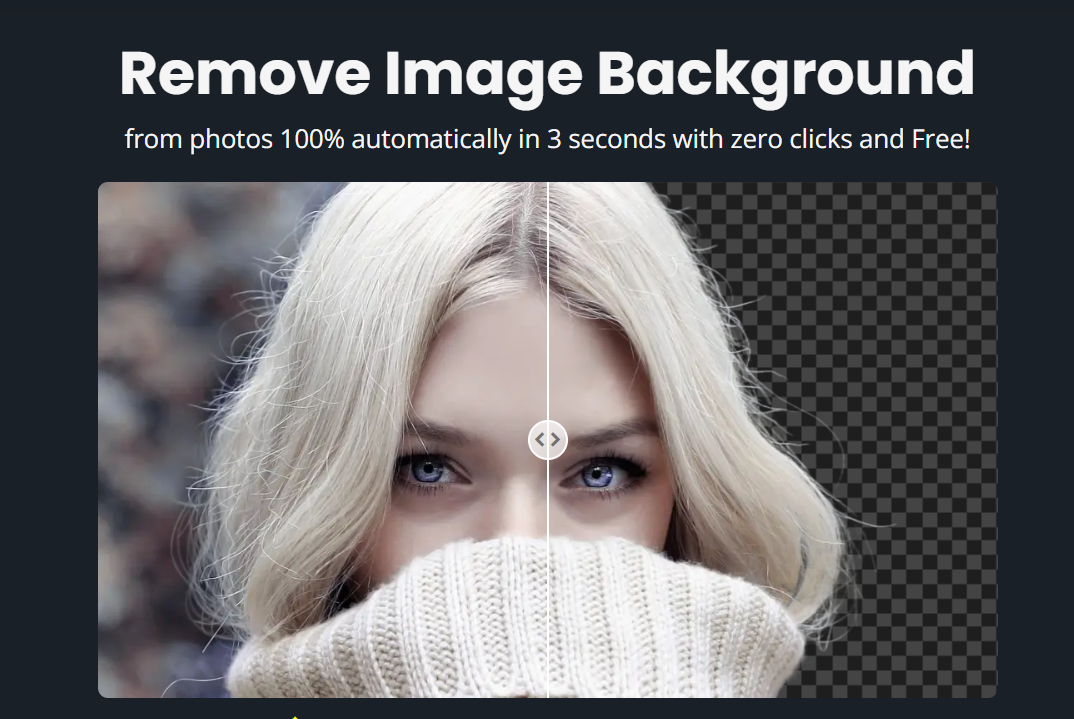The image size is (1074, 719).
Task: Click the word "Free!" in the subtitle
Action: click(940, 139)
